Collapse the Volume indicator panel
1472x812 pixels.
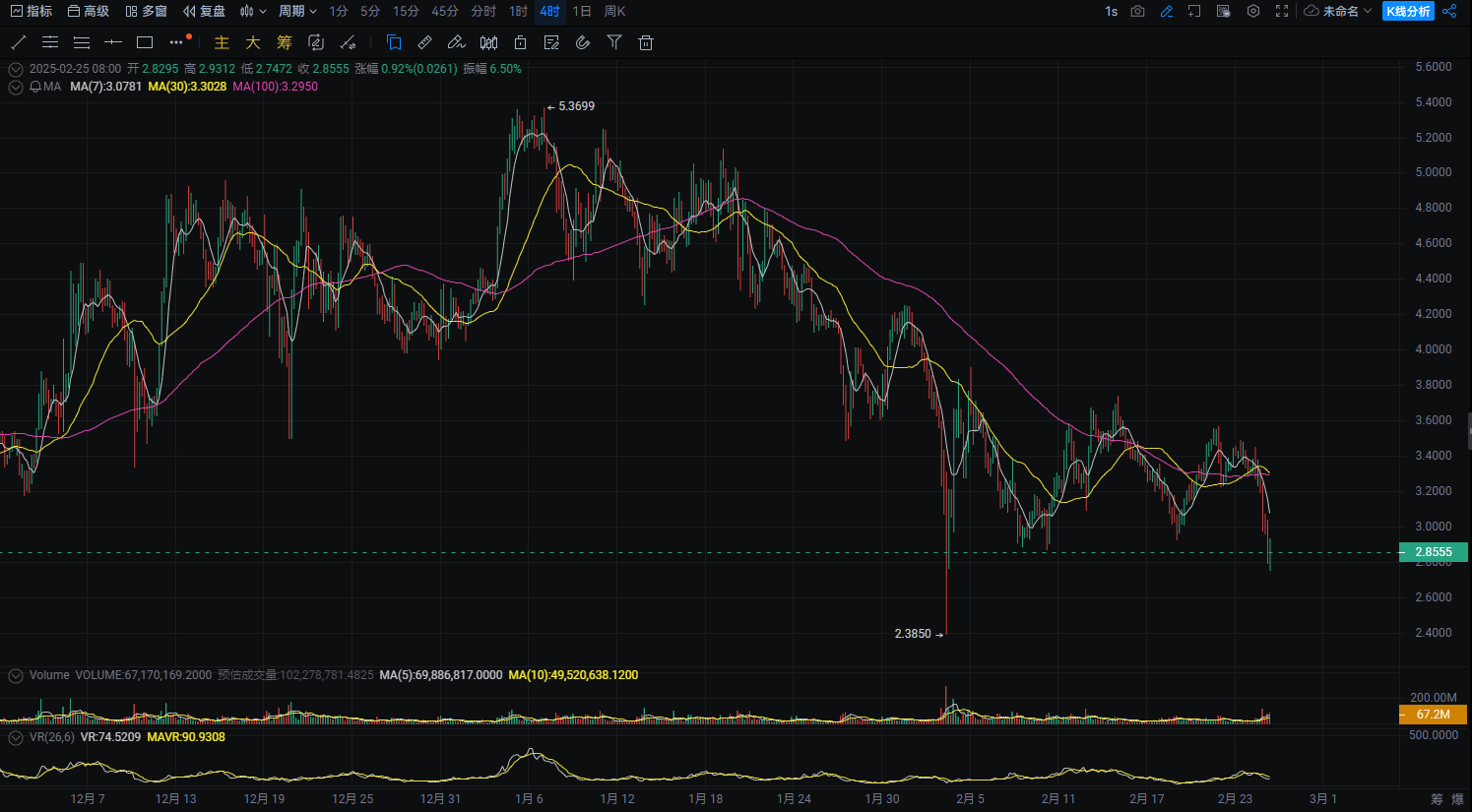click(16, 675)
